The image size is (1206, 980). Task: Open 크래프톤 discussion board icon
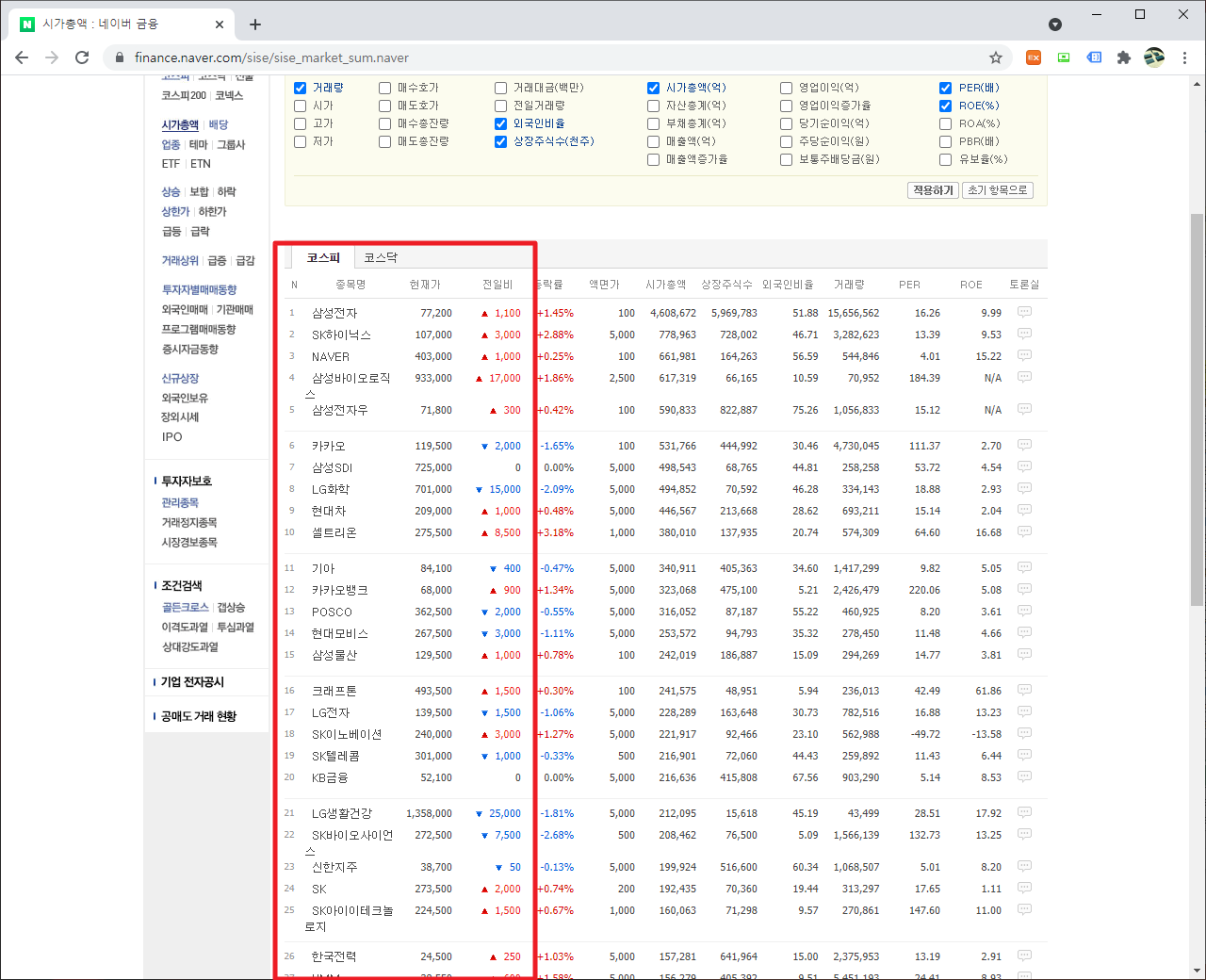coord(1024,690)
